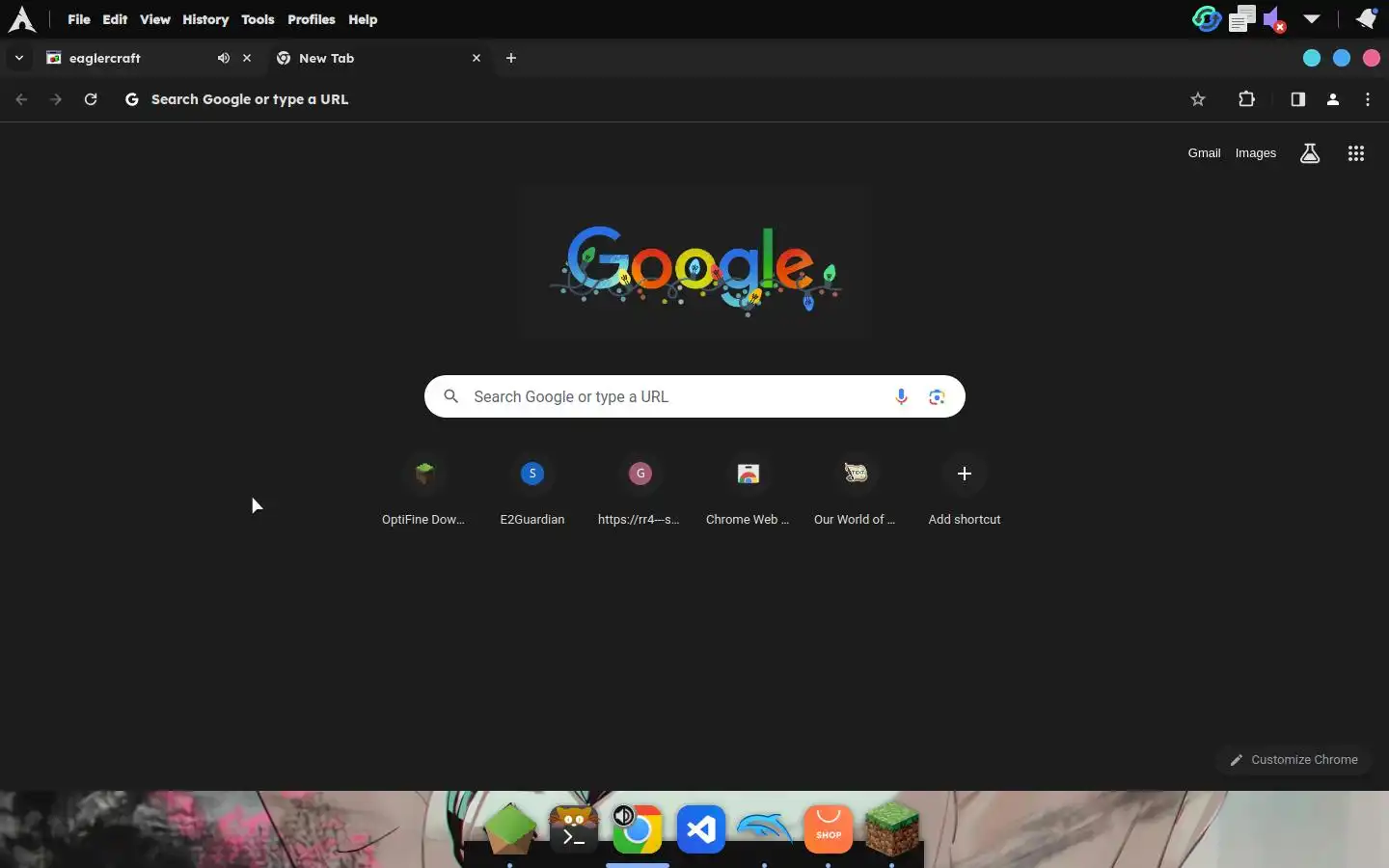Click Customize Chrome button

click(x=1294, y=760)
